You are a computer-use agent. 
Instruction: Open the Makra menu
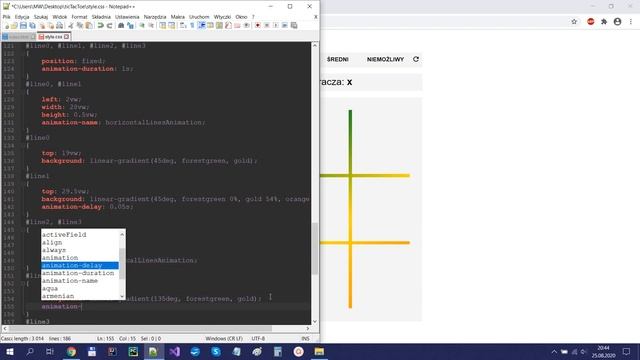point(178,17)
